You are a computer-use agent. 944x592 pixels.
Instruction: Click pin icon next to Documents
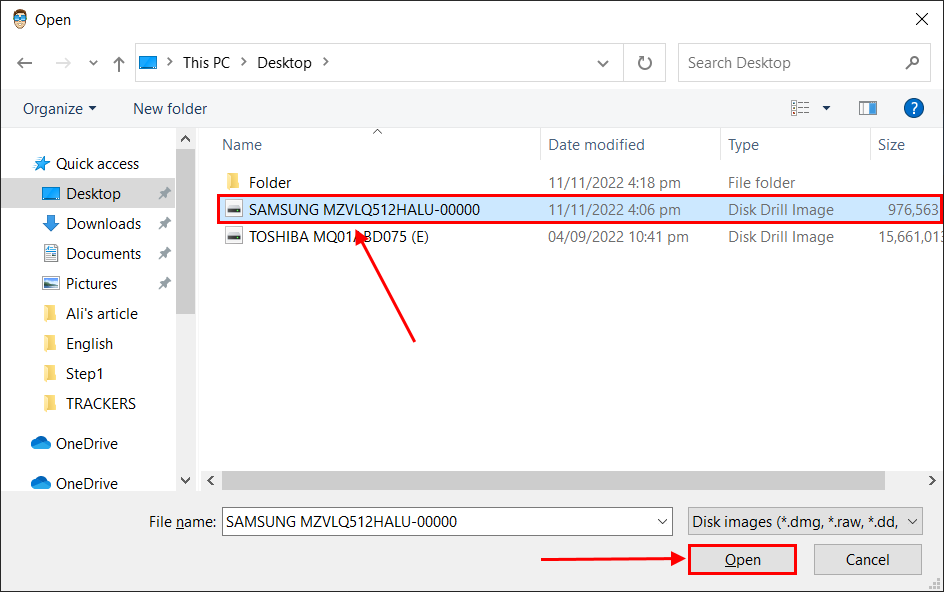tap(164, 253)
